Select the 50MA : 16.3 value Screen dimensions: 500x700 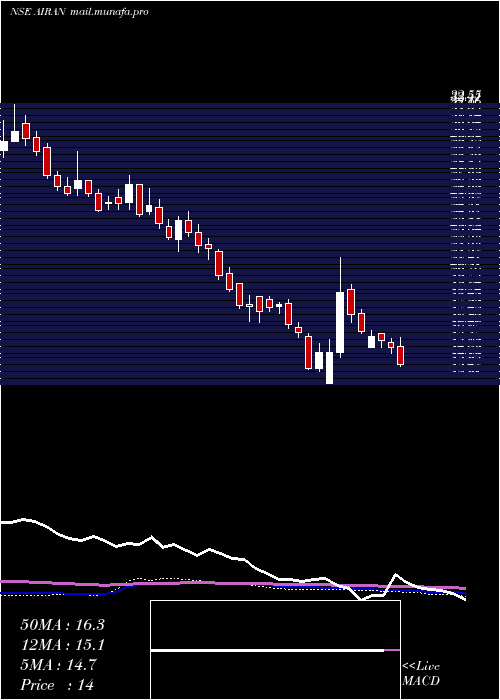click(62, 625)
